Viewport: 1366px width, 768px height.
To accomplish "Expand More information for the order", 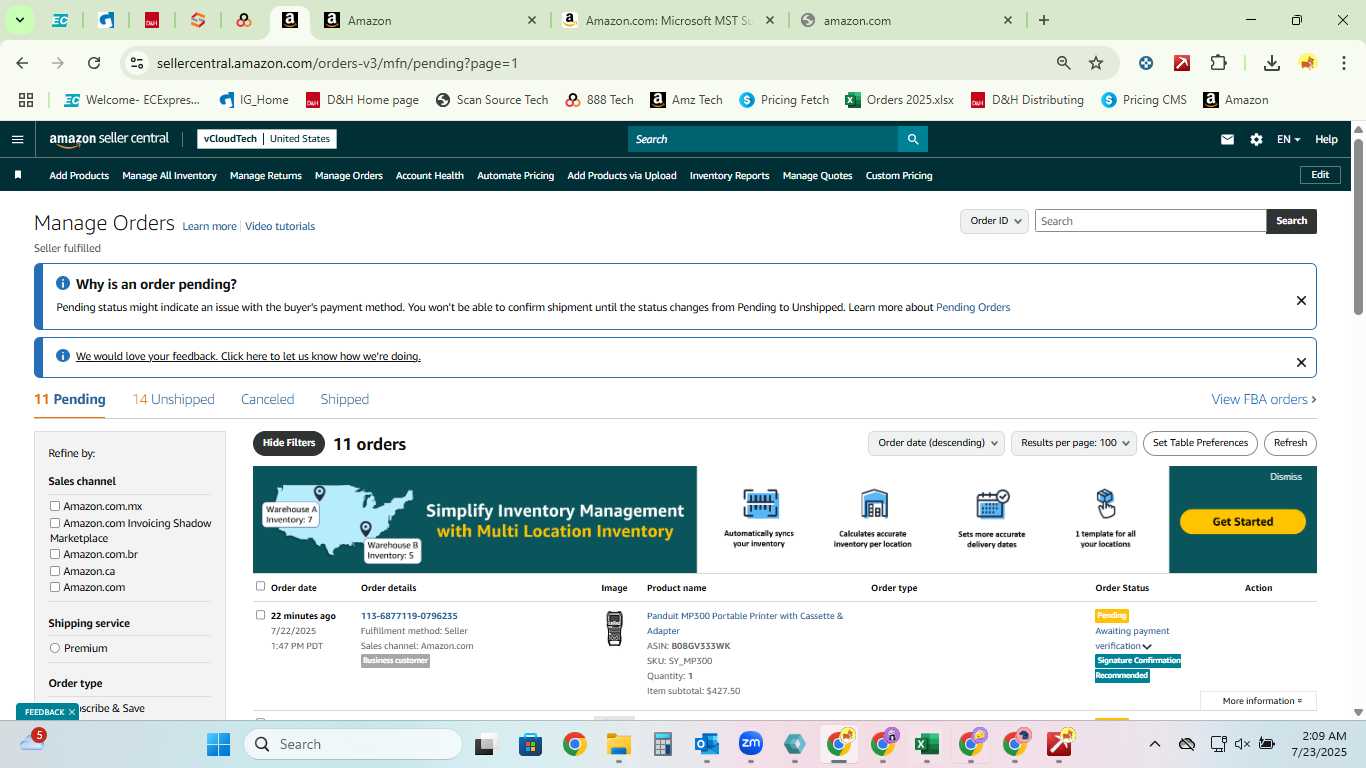I will [x=1262, y=701].
